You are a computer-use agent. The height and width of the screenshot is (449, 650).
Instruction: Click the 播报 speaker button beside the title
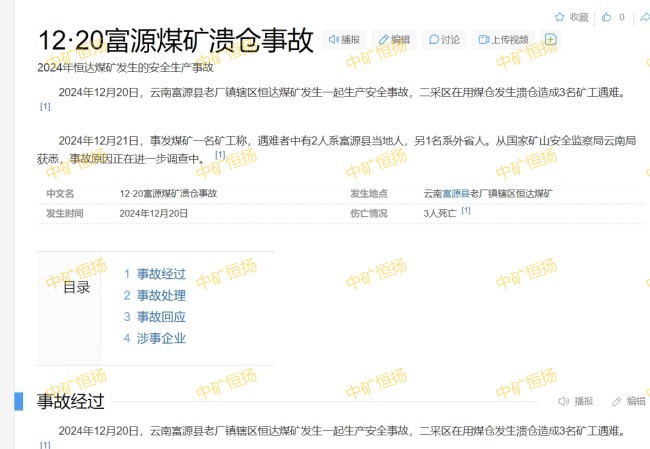pyautogui.click(x=343, y=40)
